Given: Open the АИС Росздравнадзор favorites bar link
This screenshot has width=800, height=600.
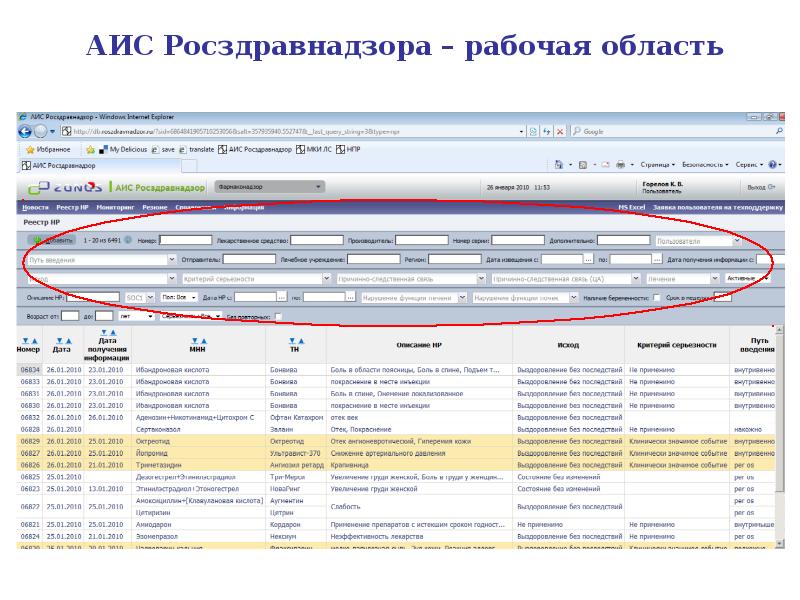Looking at the screenshot, I should click(x=255, y=149).
